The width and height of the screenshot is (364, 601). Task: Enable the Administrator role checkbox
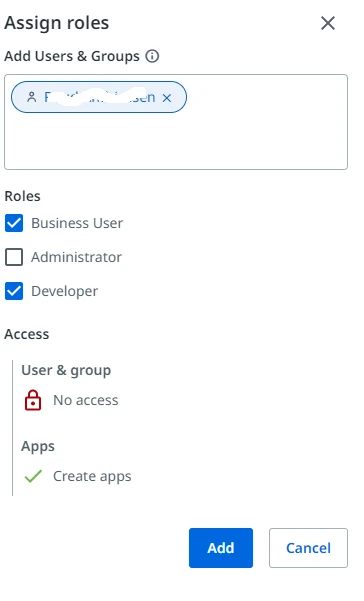click(14, 257)
